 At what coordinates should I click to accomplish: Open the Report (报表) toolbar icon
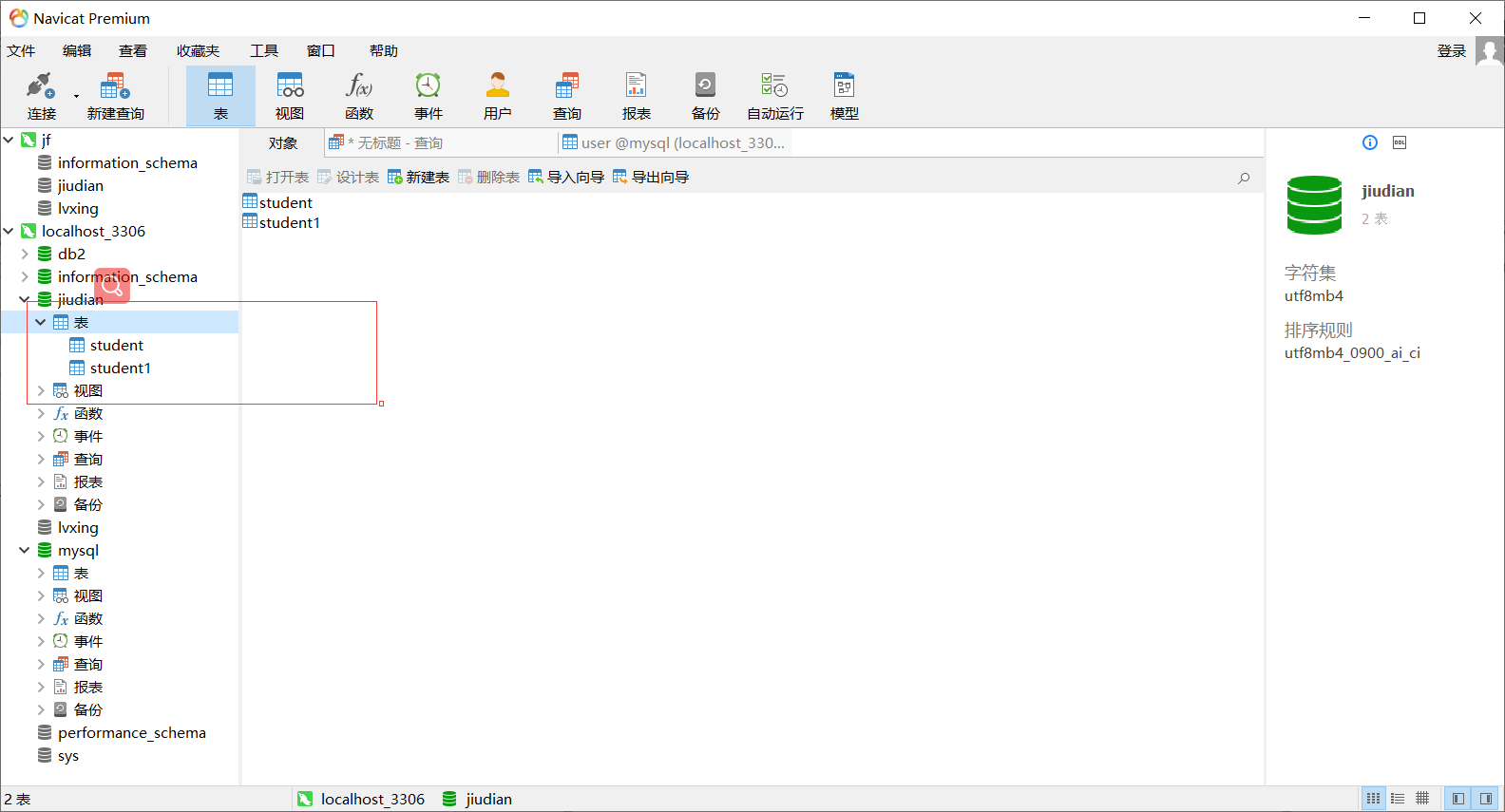(637, 96)
